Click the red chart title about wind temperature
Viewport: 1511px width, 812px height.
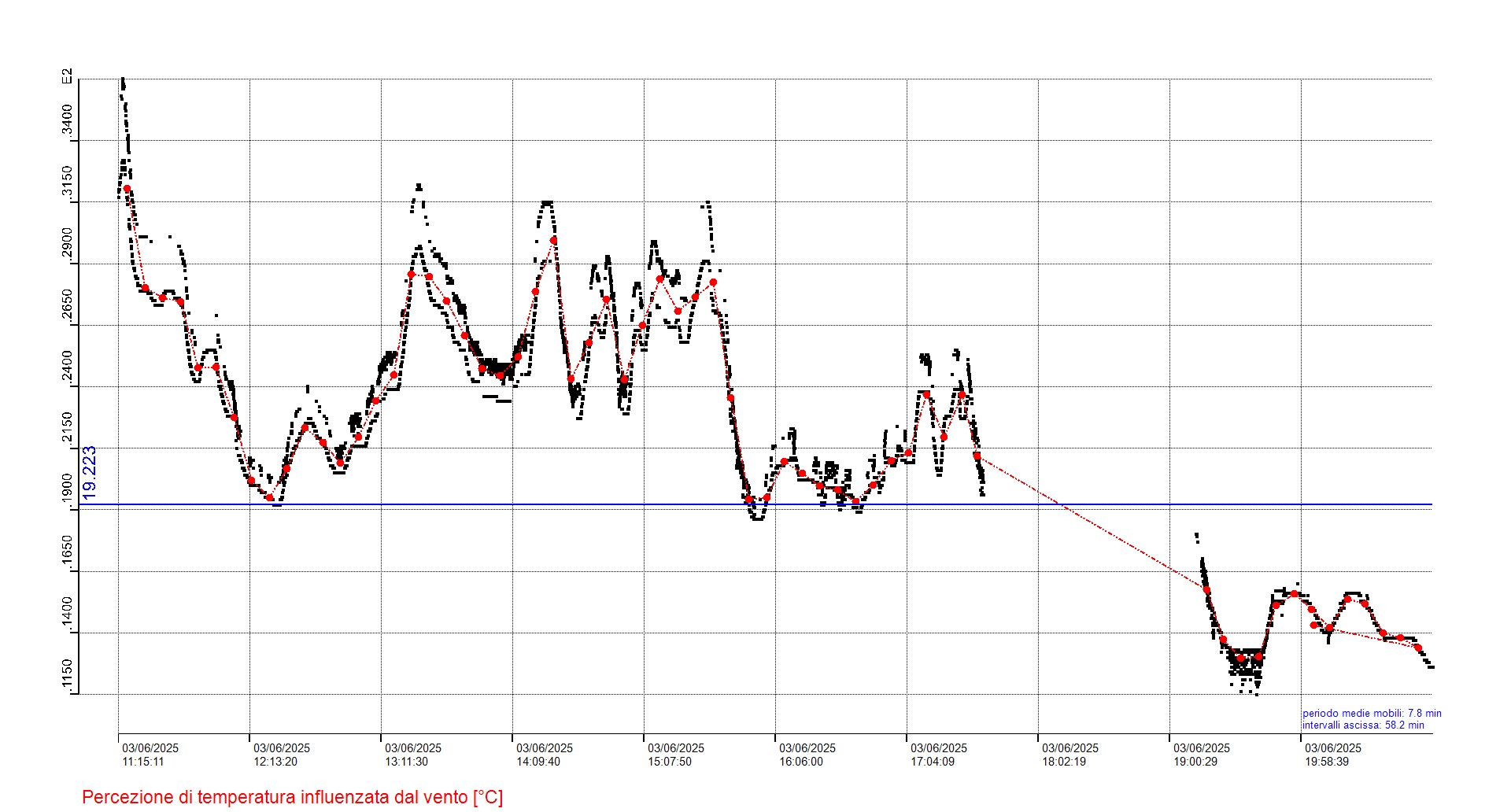(292, 797)
